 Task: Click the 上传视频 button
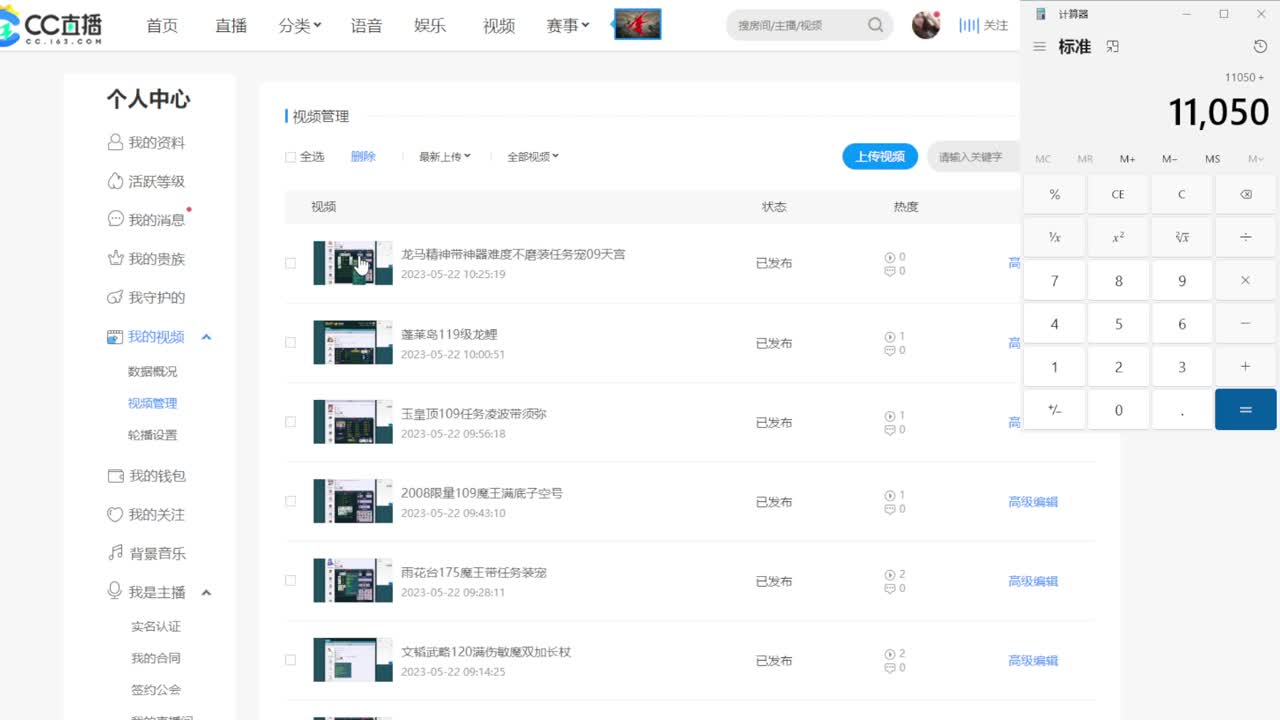879,156
